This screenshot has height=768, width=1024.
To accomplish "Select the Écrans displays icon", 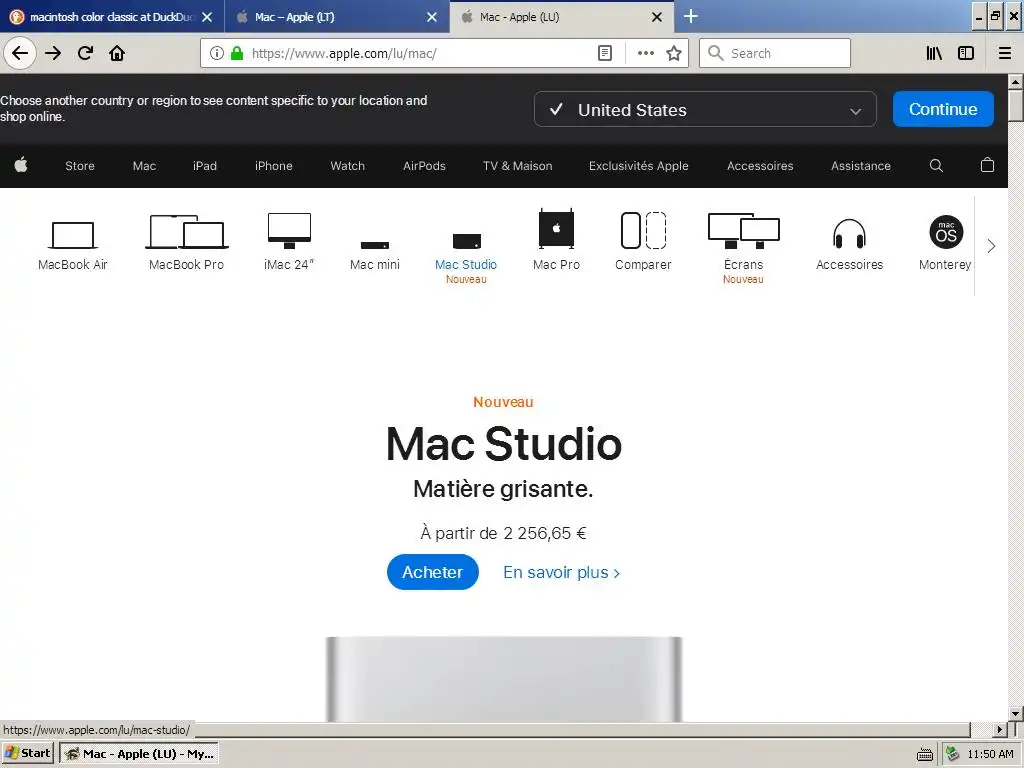I will [744, 231].
